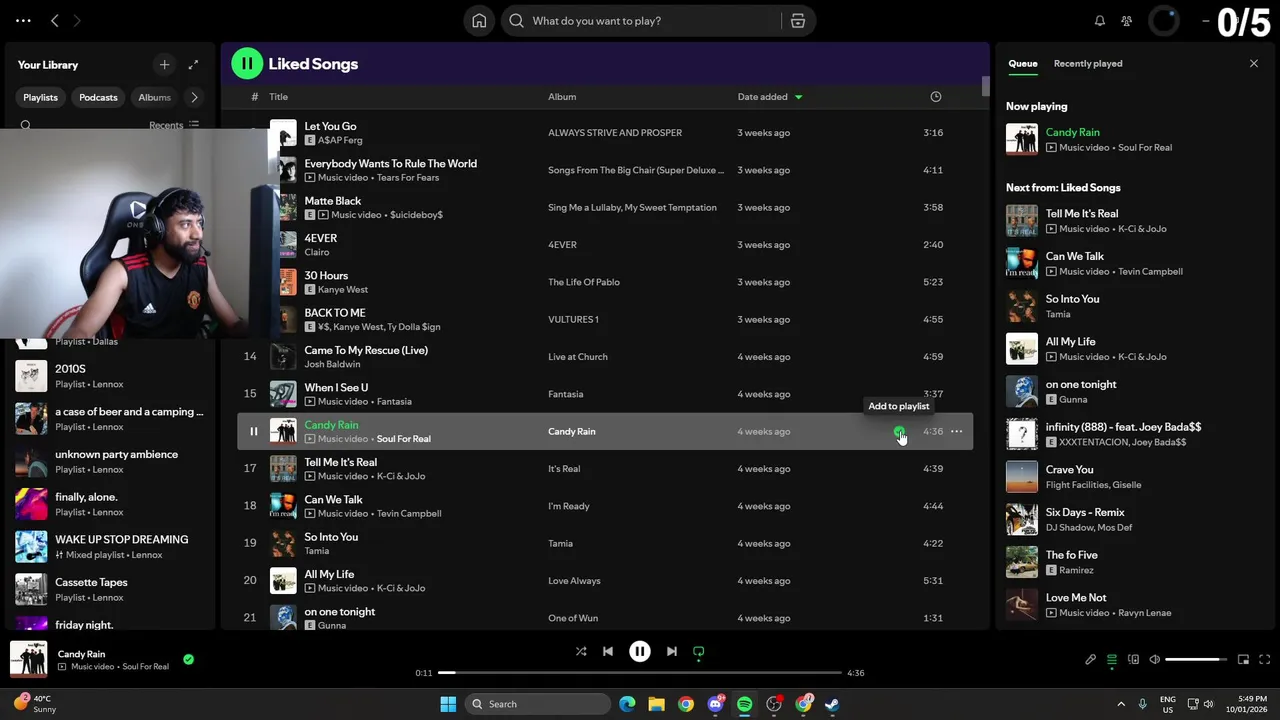Filter library by Albums chip
Image resolution: width=1280 pixels, height=720 pixels.
click(154, 97)
